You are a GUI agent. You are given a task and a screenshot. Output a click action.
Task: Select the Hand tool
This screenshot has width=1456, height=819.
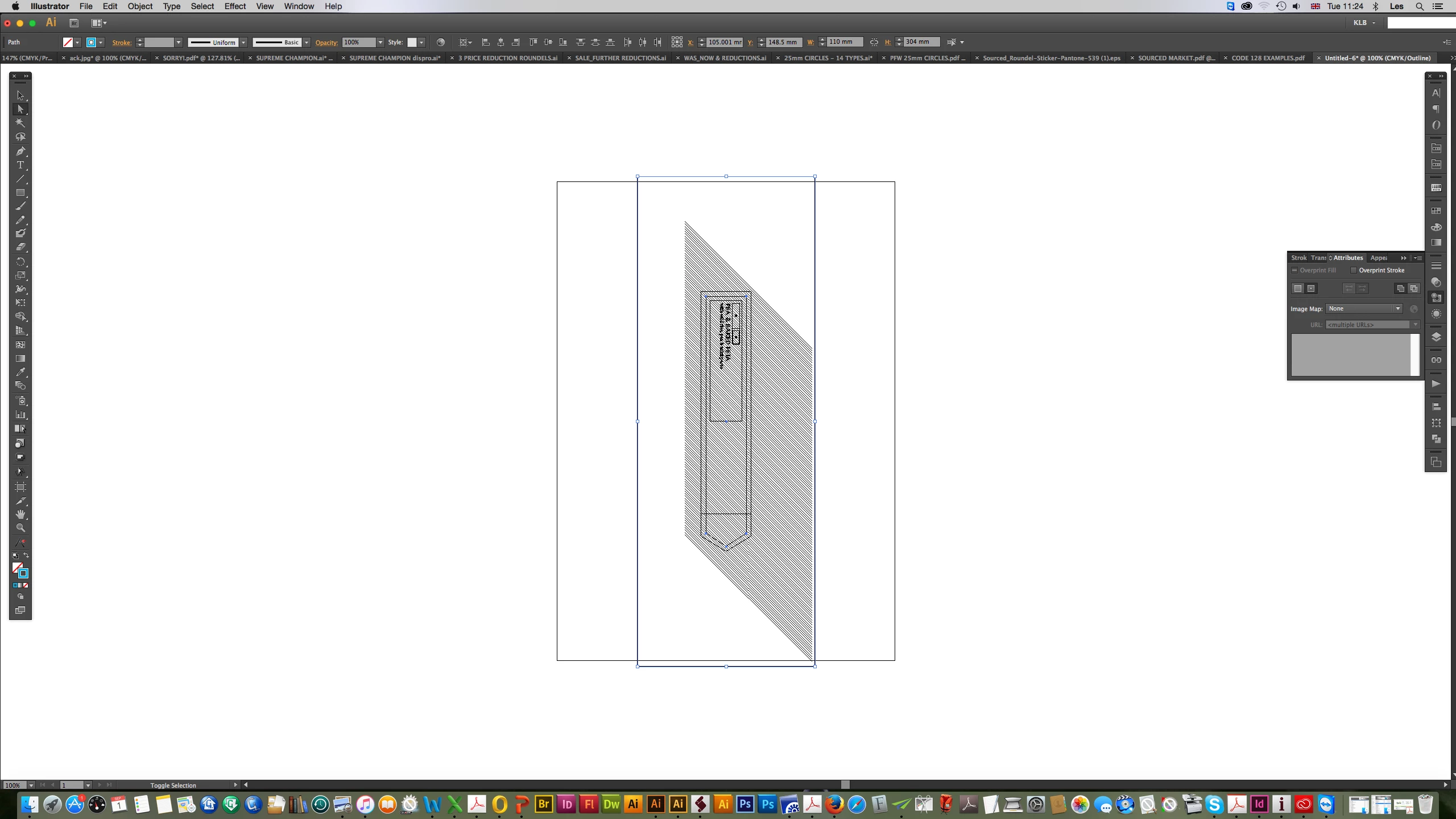(20, 514)
